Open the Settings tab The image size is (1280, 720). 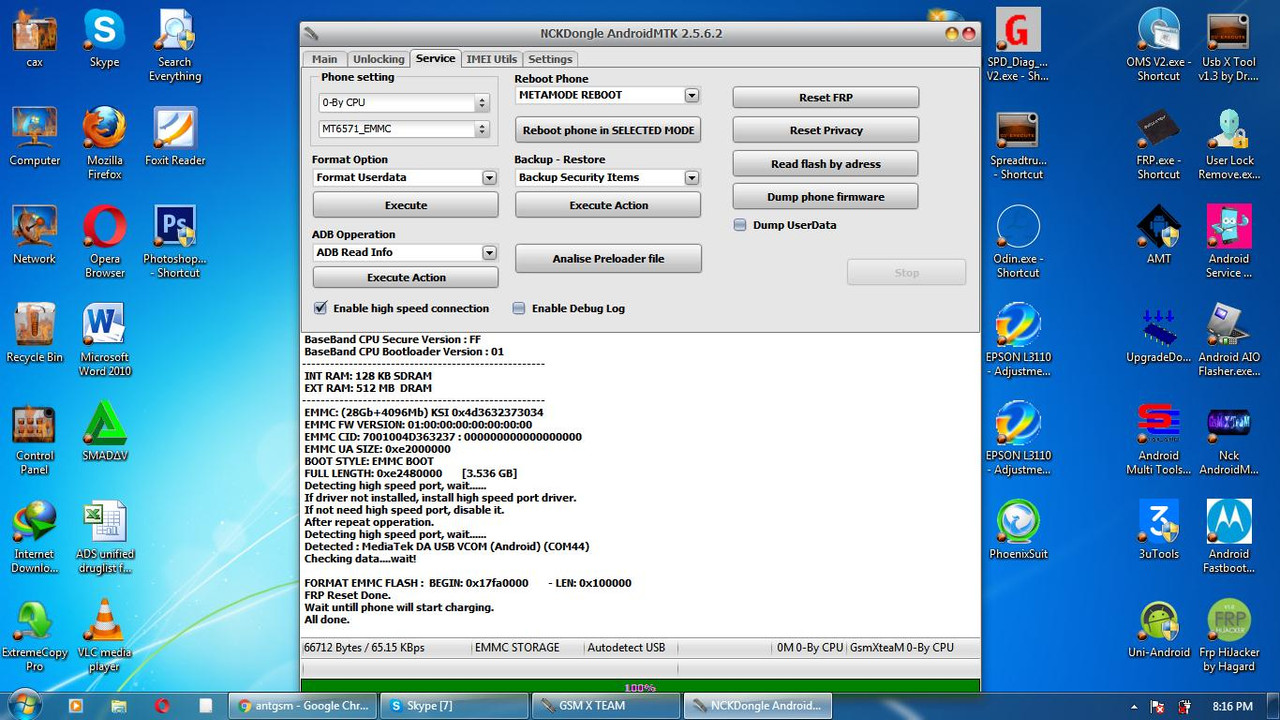click(x=550, y=59)
